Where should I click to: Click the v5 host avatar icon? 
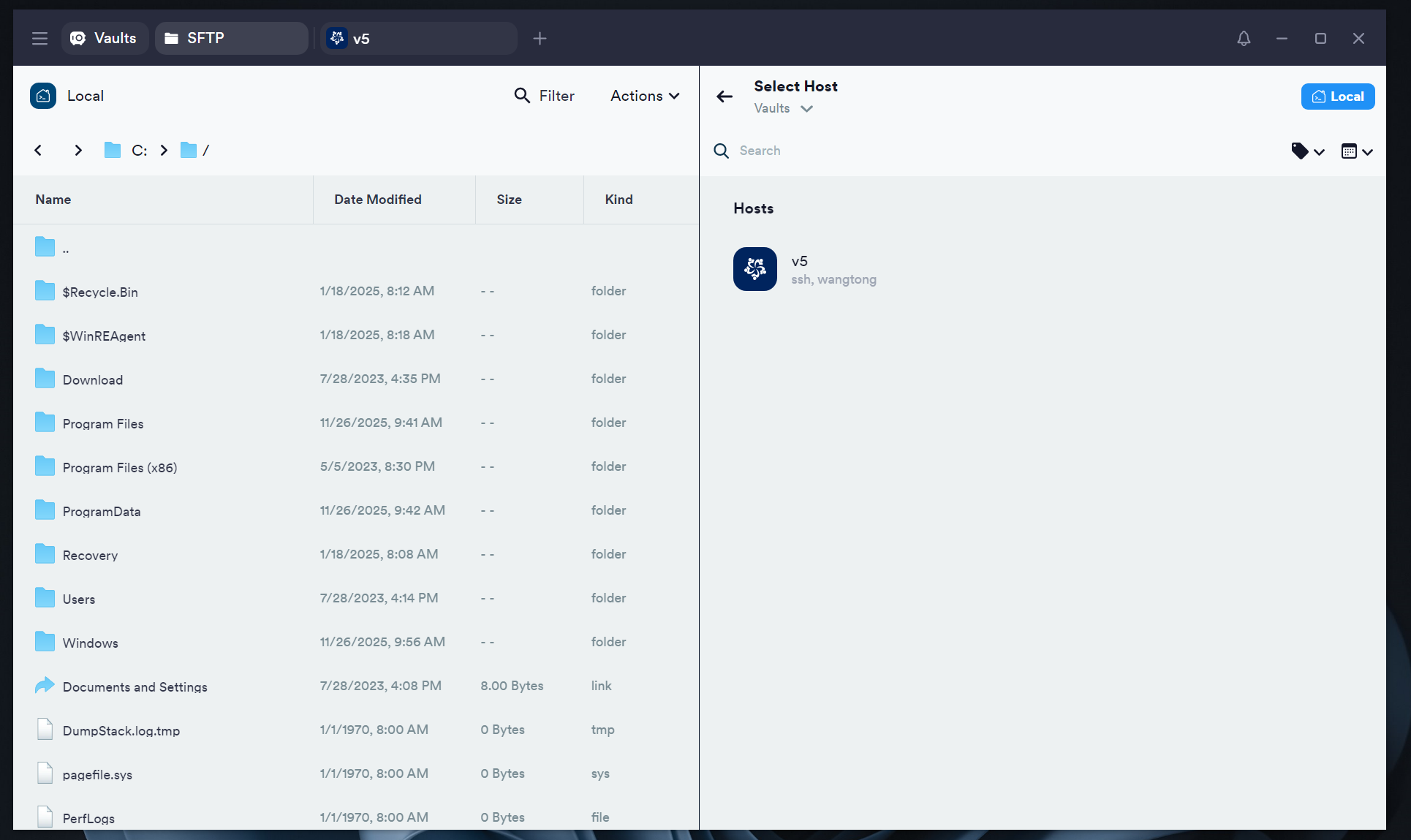[x=755, y=269]
